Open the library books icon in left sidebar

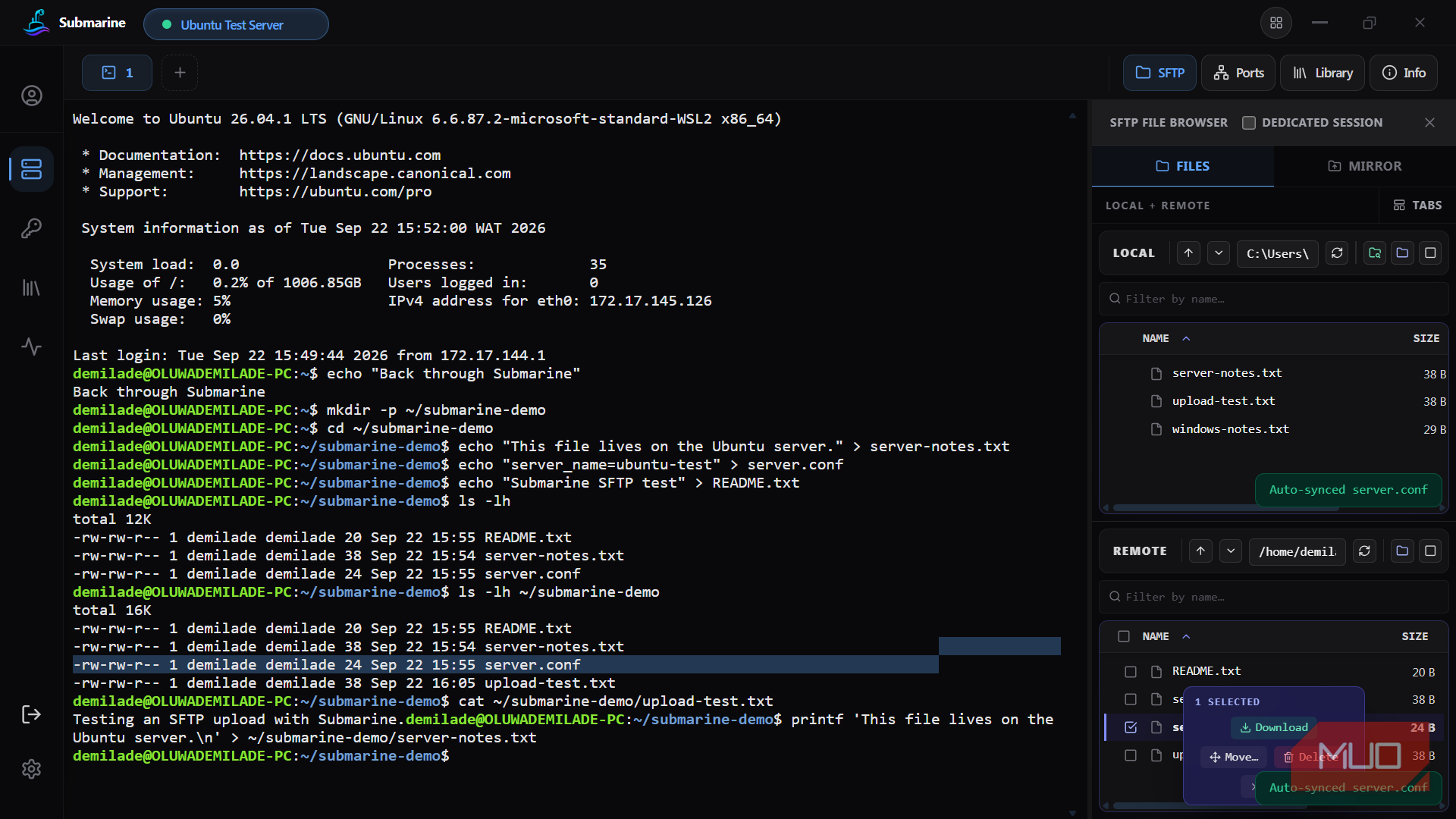pos(31,287)
